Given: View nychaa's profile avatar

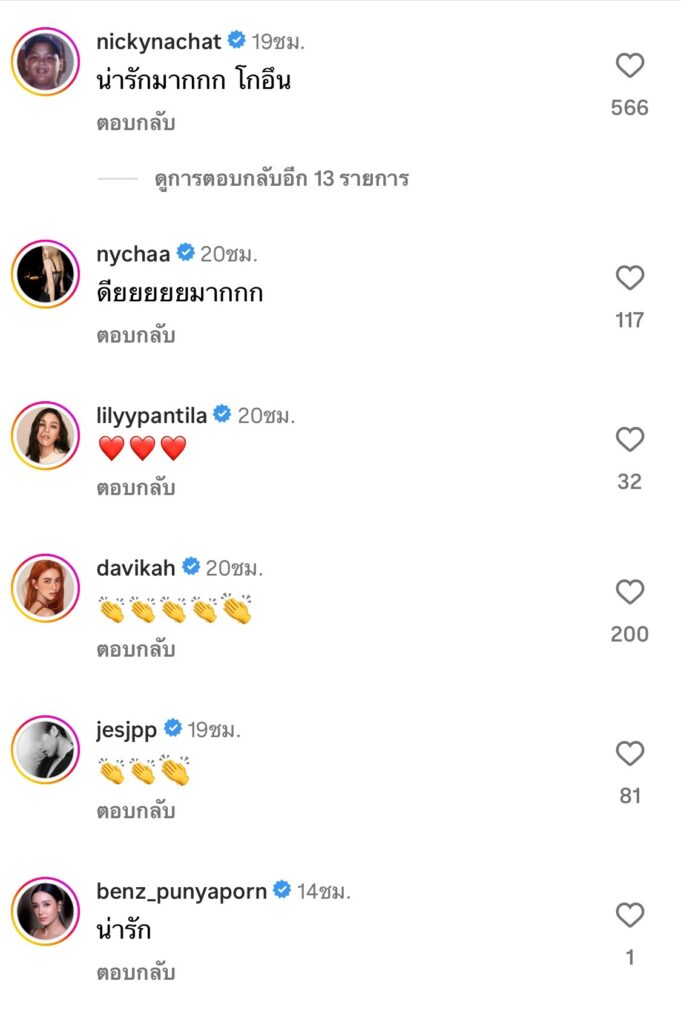Looking at the screenshot, I should point(45,273).
